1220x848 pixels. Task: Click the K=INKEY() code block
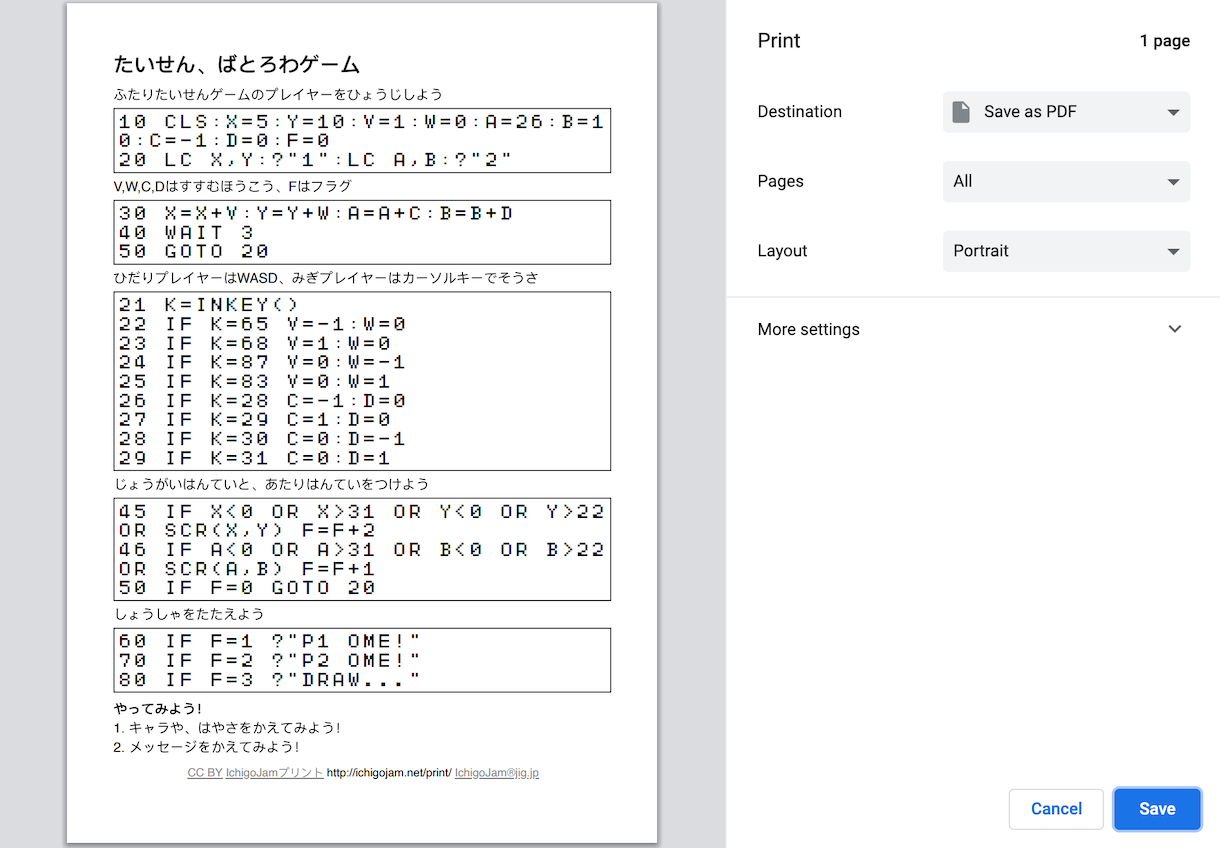[361, 381]
